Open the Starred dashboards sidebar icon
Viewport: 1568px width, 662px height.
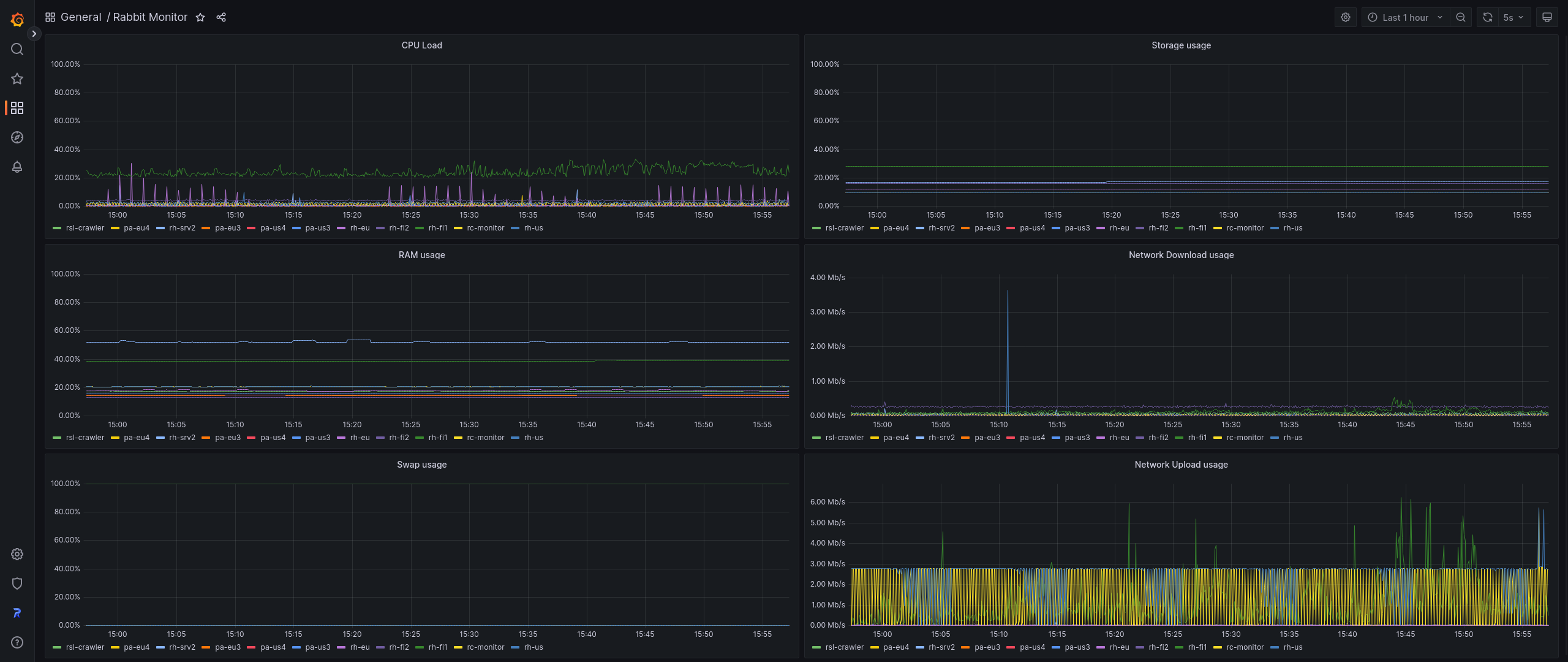point(17,78)
